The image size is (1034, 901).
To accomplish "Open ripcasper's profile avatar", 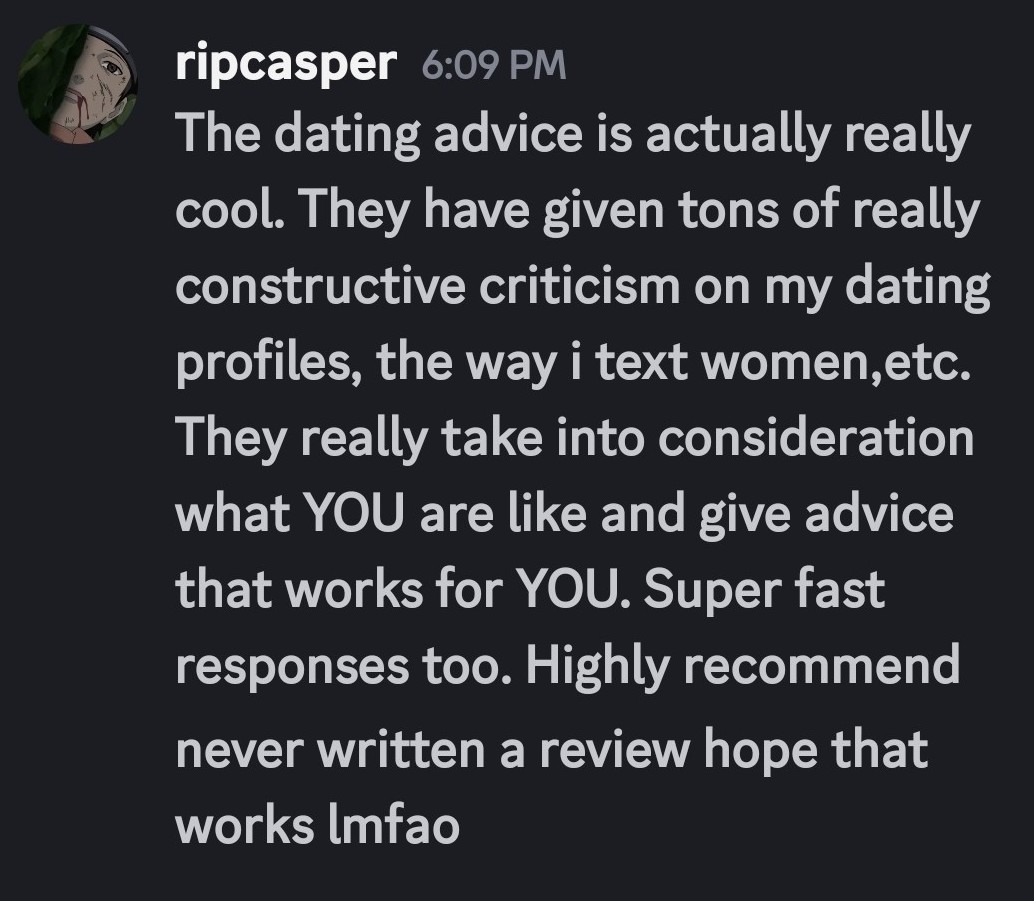I will tap(78, 84).
